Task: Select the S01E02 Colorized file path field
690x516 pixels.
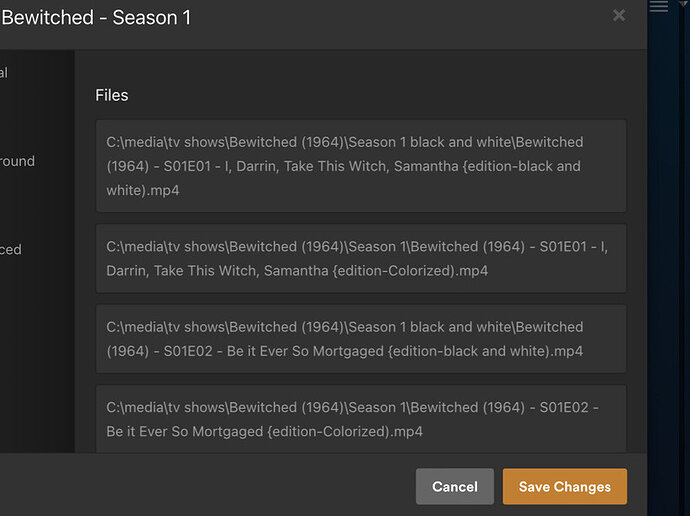Action: pyautogui.click(x=360, y=419)
